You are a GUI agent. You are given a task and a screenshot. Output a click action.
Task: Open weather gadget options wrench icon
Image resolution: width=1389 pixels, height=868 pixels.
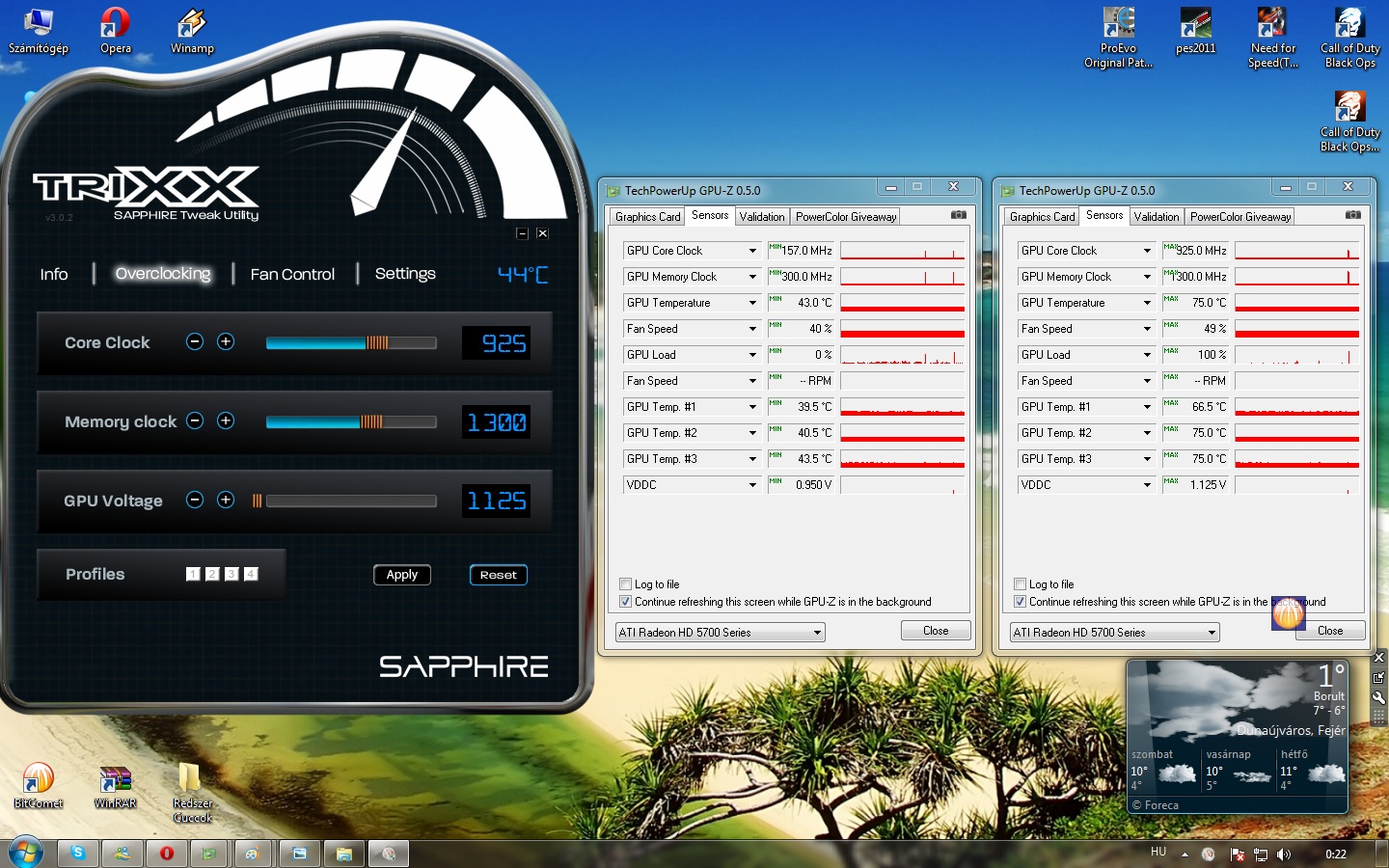tap(1378, 697)
